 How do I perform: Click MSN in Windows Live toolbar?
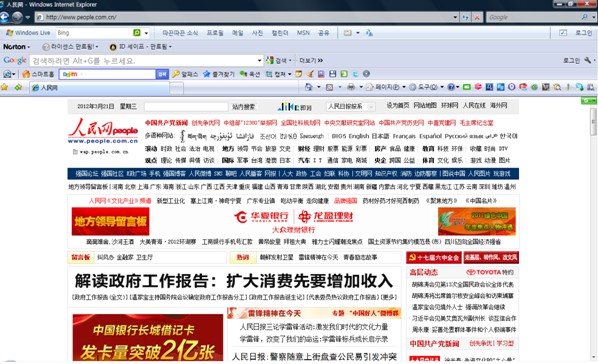[303, 33]
